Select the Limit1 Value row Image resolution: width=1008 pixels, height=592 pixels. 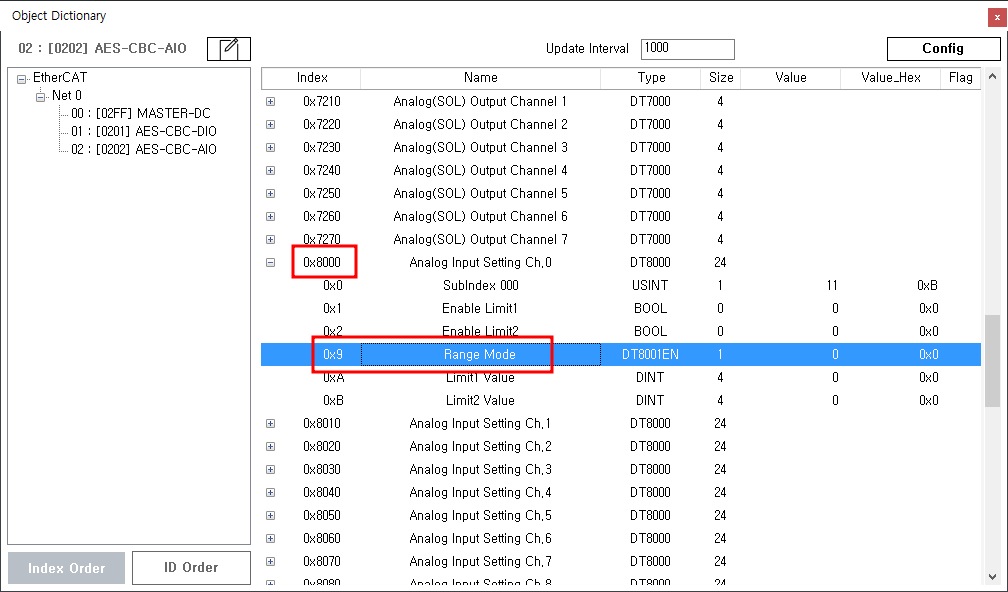click(x=478, y=378)
